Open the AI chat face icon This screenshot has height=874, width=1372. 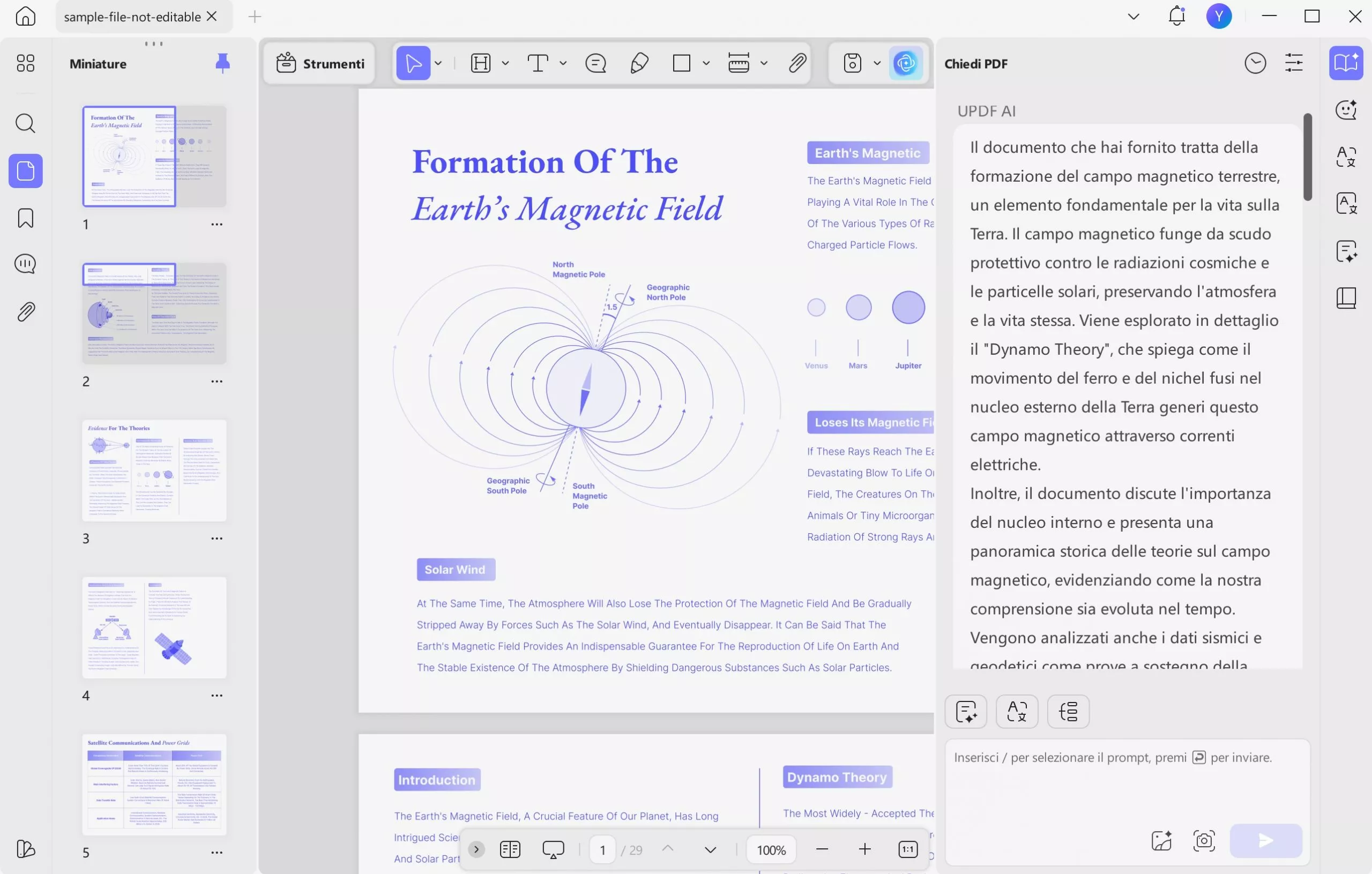1346,110
